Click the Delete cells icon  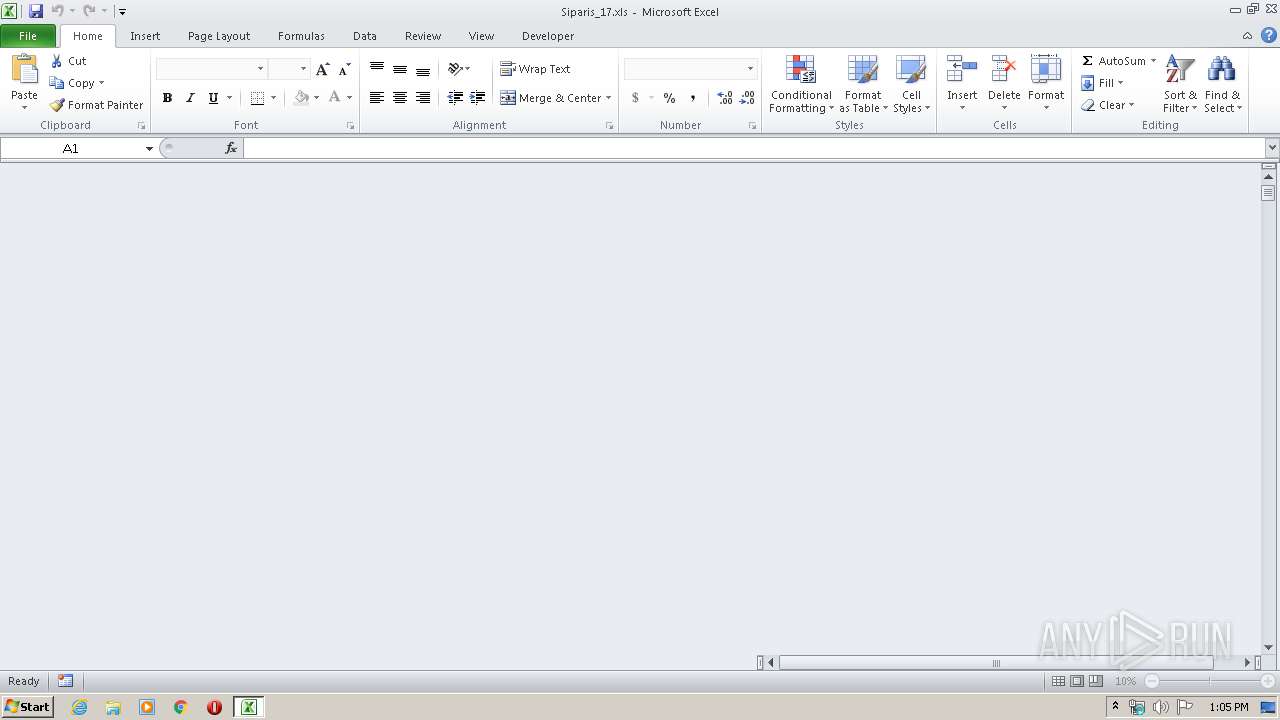(x=1004, y=69)
